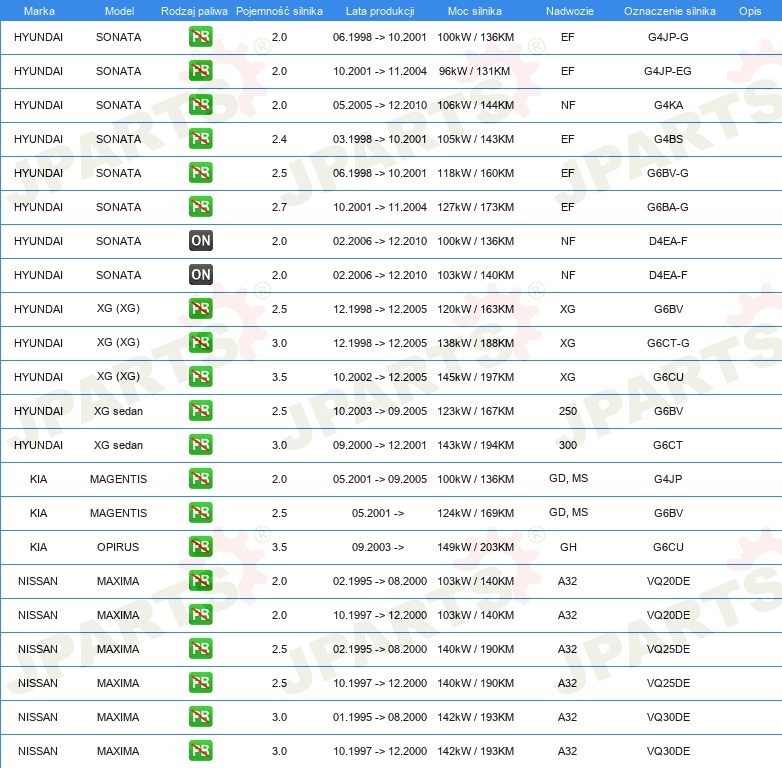Click power value 127kW / 173KM
This screenshot has width=782, height=768.
tap(475, 206)
